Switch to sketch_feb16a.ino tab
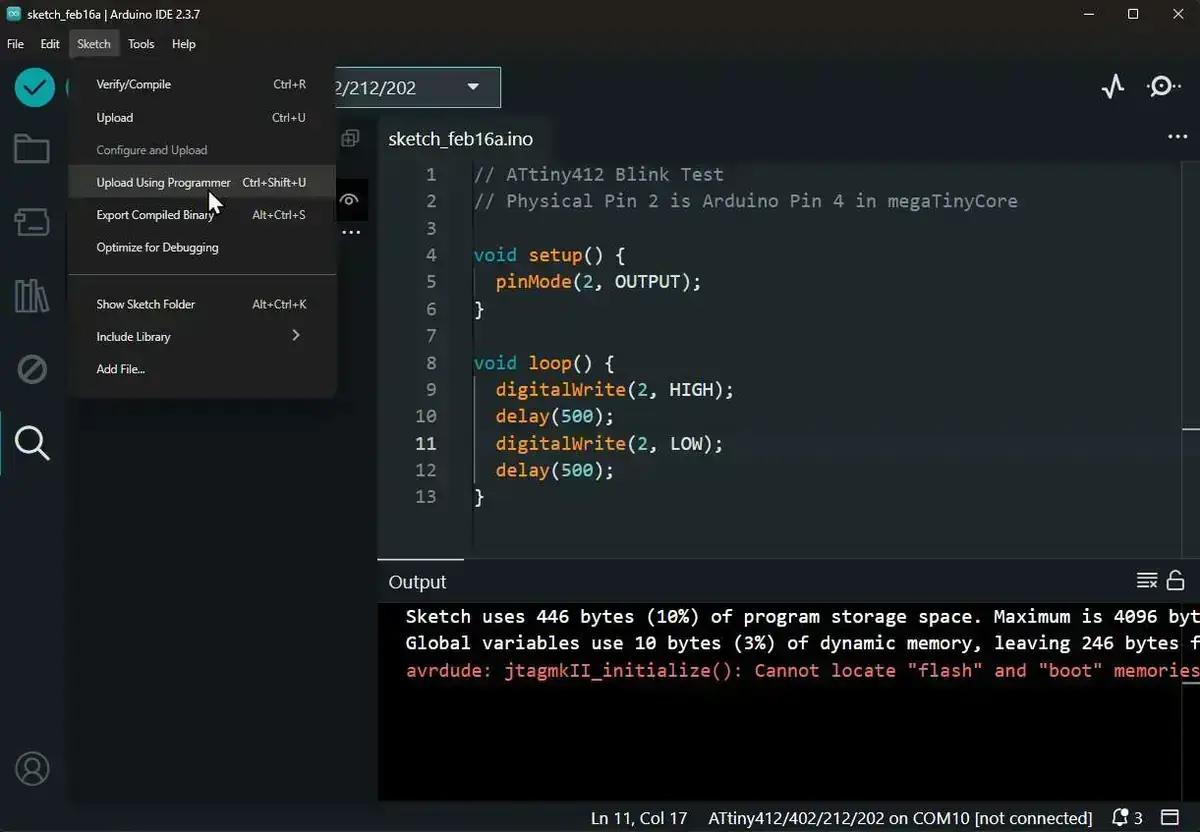The width and height of the screenshot is (1200, 832). [x=461, y=139]
